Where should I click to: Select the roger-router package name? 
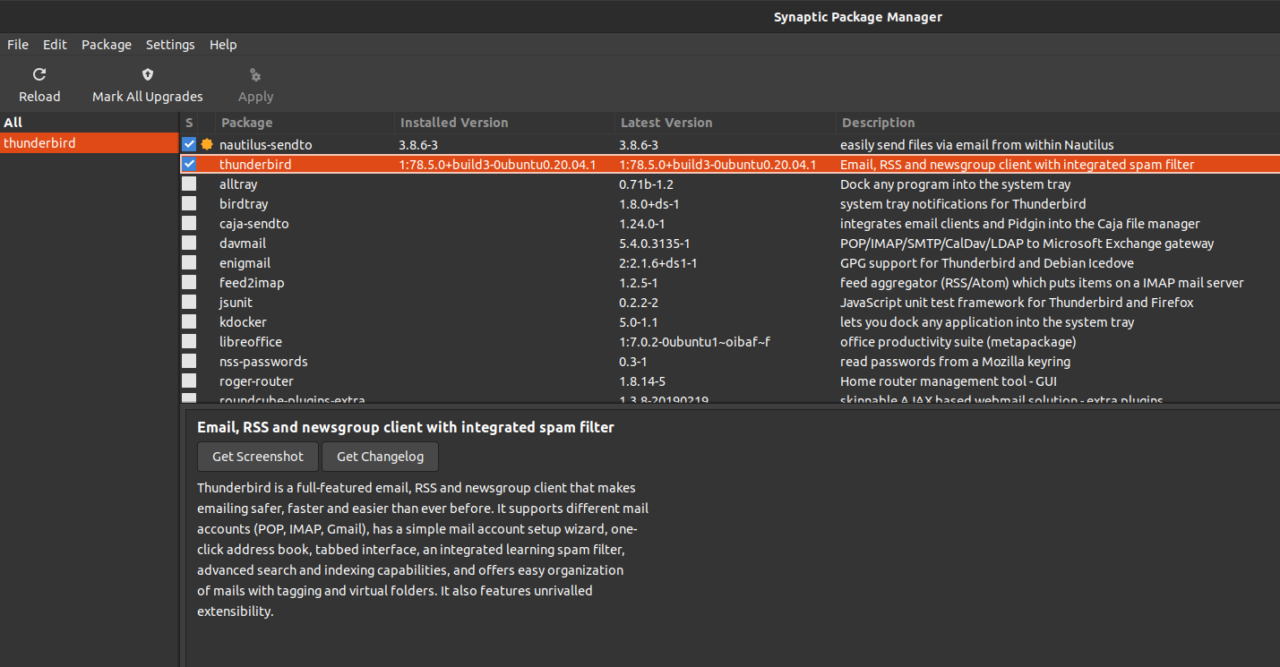click(x=256, y=381)
